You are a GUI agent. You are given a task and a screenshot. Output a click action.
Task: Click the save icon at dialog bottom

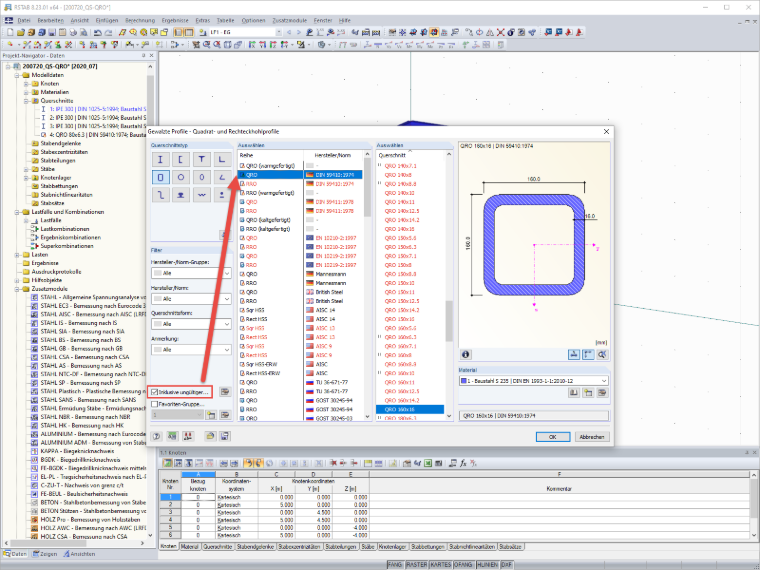click(x=224, y=436)
